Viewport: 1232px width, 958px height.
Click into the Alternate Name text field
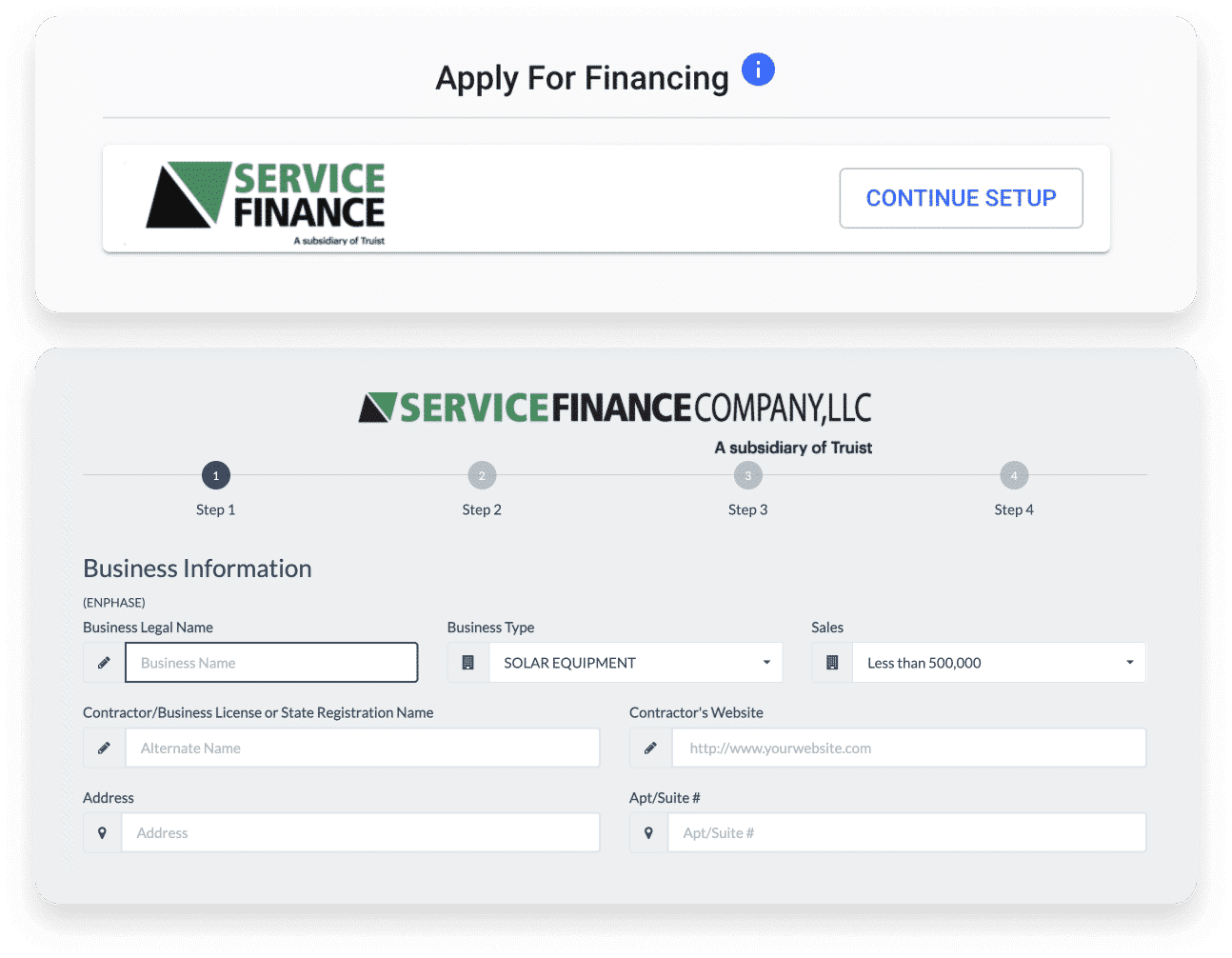(363, 748)
